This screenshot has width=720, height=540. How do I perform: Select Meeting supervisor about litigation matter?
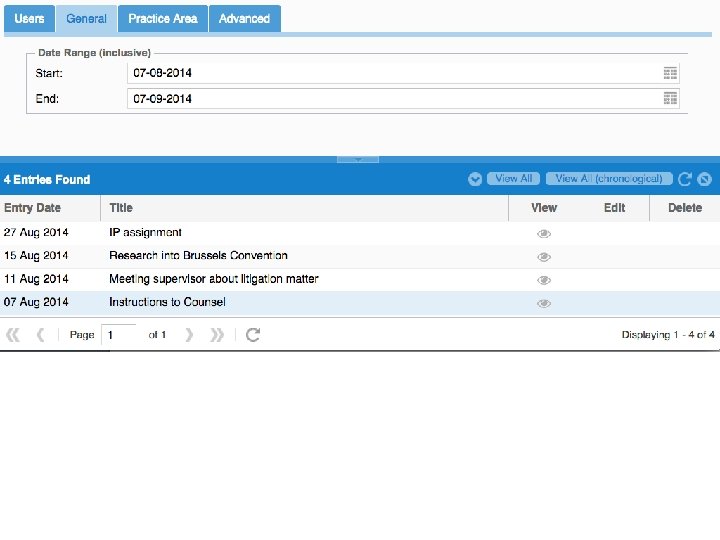[x=214, y=279]
